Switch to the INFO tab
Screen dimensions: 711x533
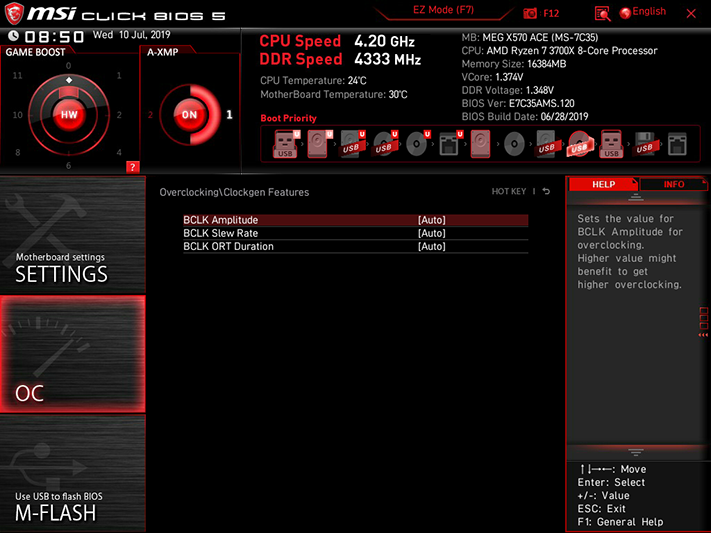tap(674, 184)
